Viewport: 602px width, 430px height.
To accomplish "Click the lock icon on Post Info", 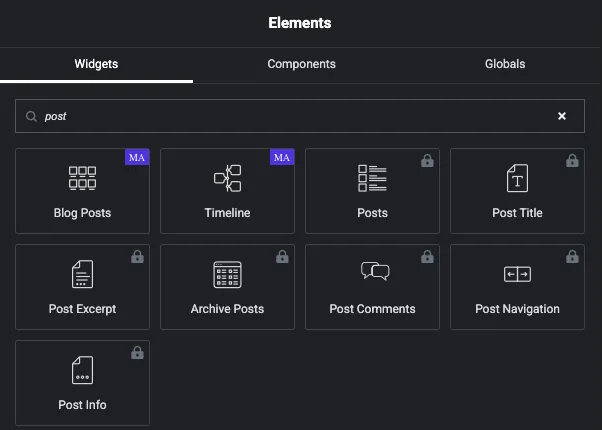I will coord(137,352).
